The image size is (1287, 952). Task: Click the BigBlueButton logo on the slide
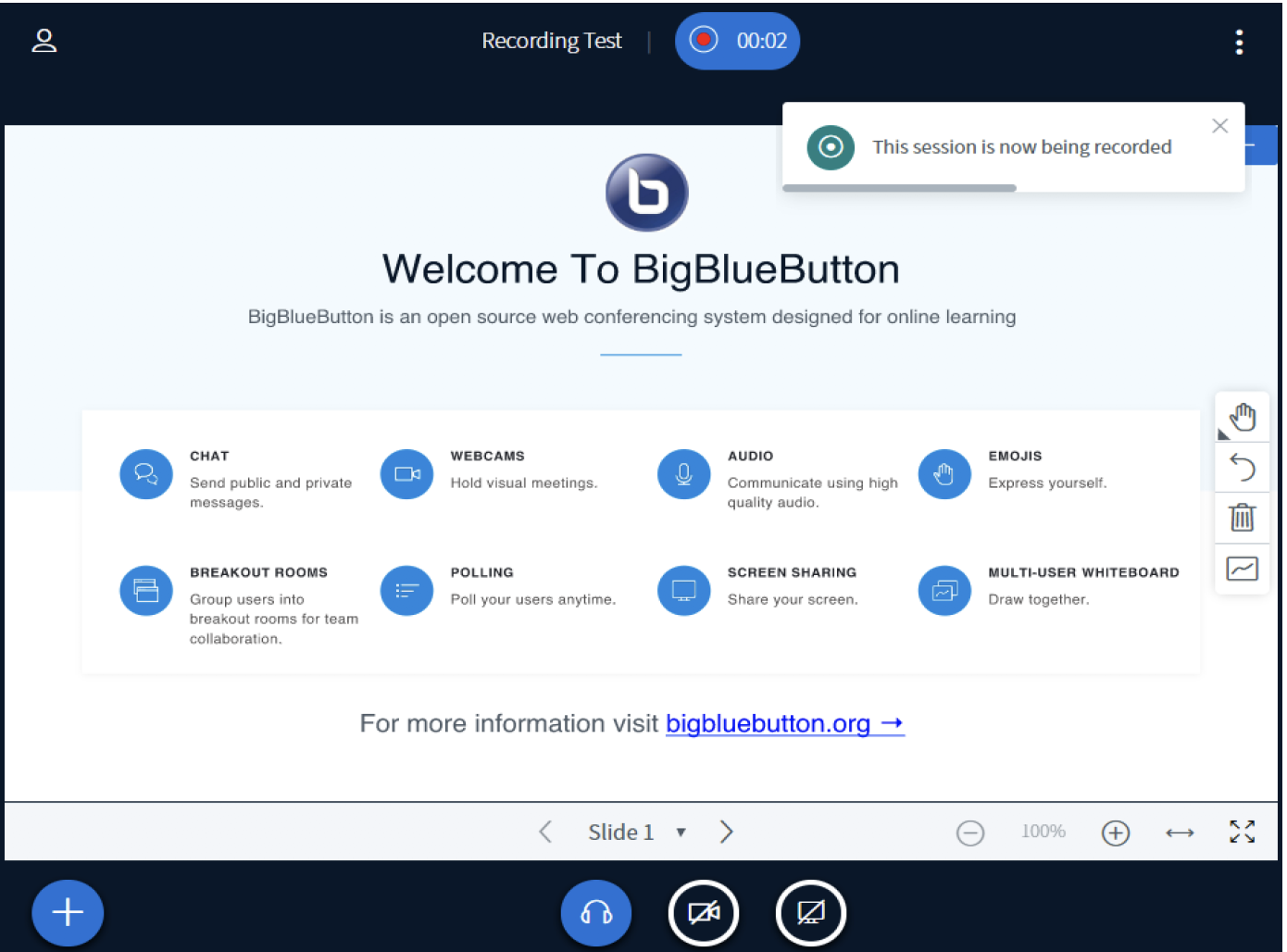pyautogui.click(x=647, y=193)
